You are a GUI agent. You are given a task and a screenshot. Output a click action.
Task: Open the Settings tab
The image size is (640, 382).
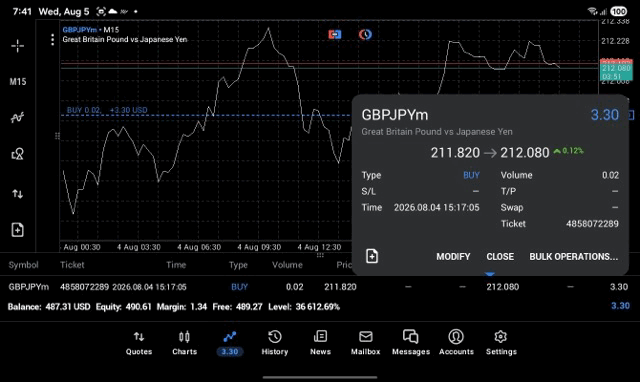click(x=501, y=343)
